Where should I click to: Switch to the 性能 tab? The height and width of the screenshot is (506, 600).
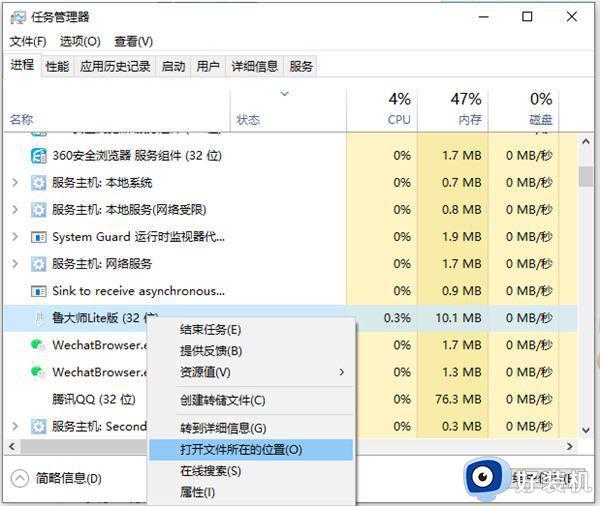[57, 67]
